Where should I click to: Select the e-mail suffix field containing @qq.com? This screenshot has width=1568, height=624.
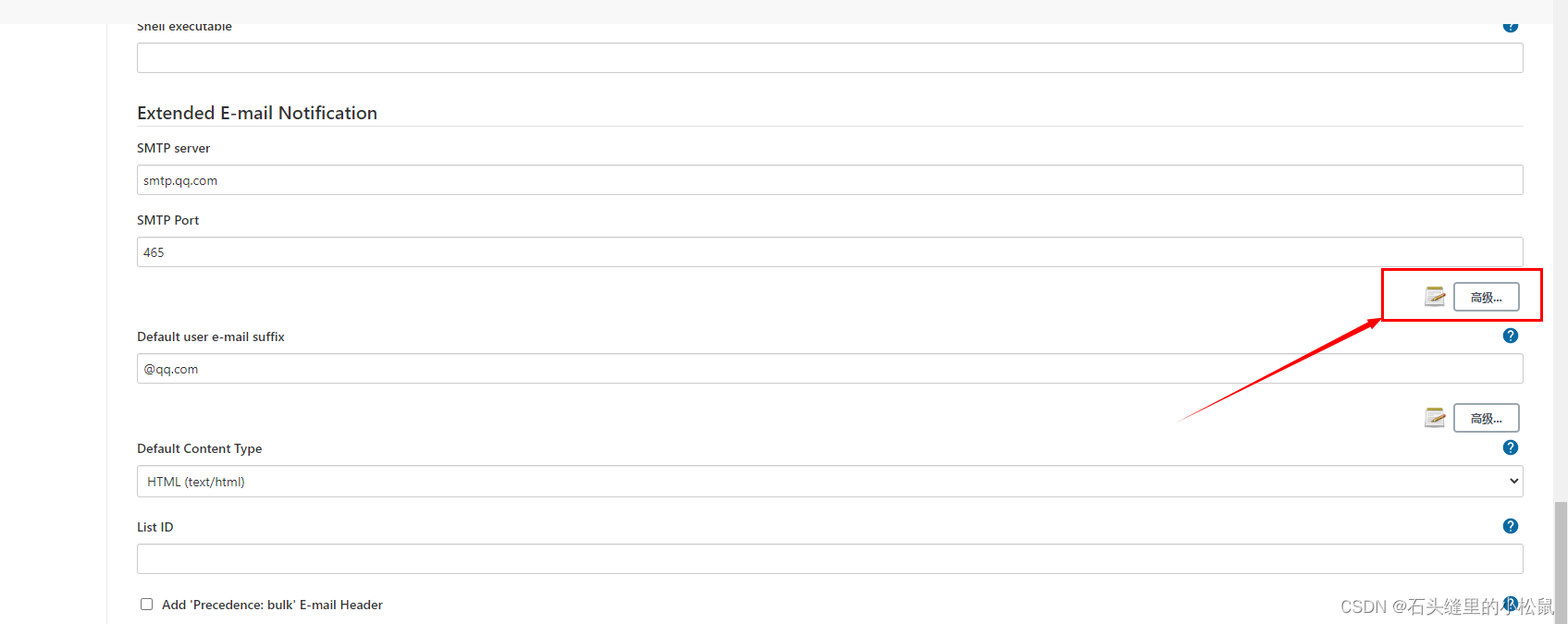pyautogui.click(x=830, y=369)
